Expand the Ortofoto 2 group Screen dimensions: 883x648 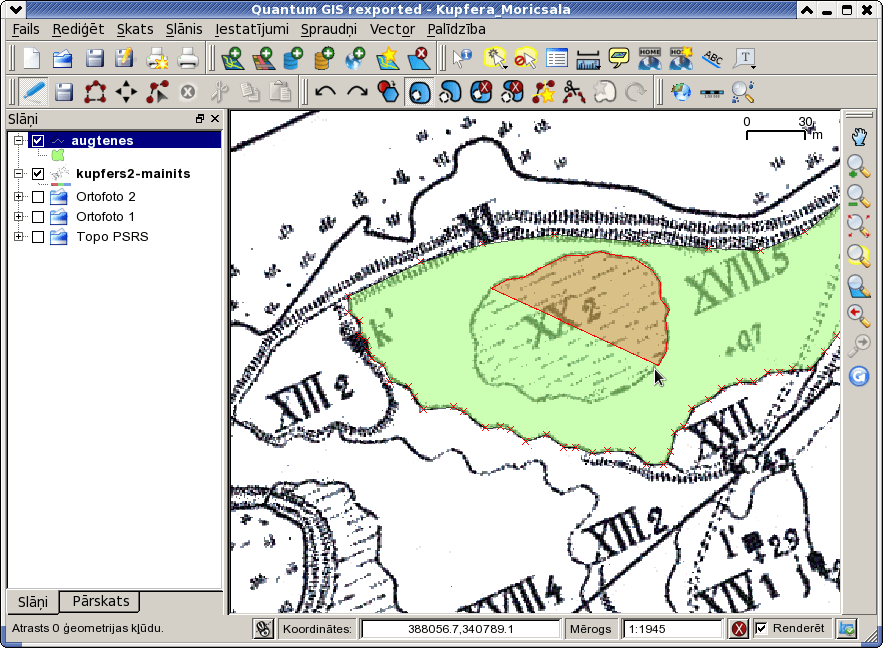click(x=19, y=196)
